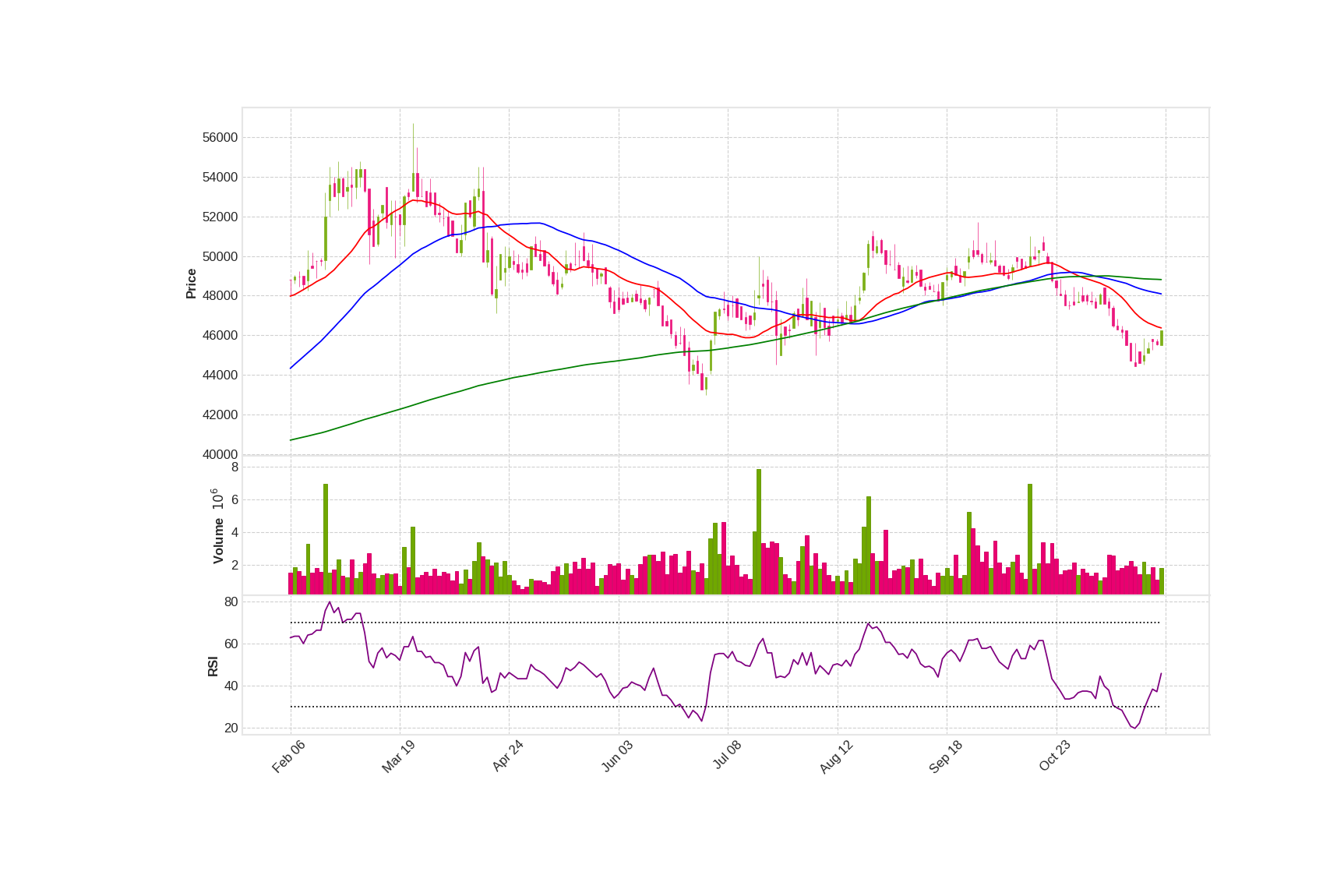Viewport: 1344px width, 896px height.
Task: Click the Jun 03 date label
Action: tap(617, 757)
